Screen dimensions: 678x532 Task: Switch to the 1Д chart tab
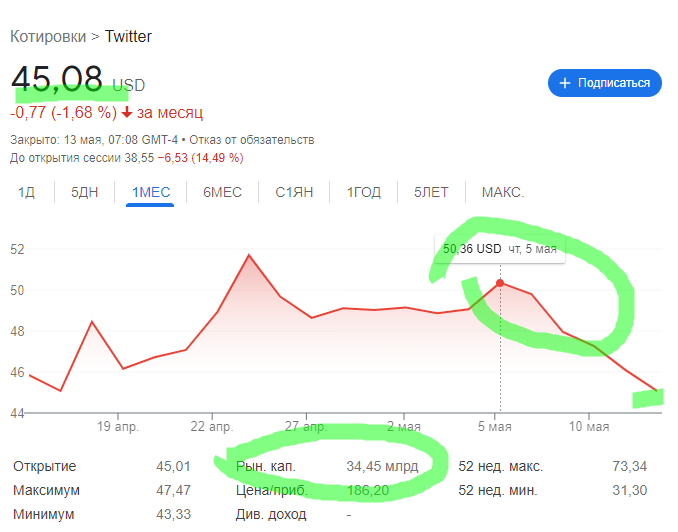[x=26, y=192]
